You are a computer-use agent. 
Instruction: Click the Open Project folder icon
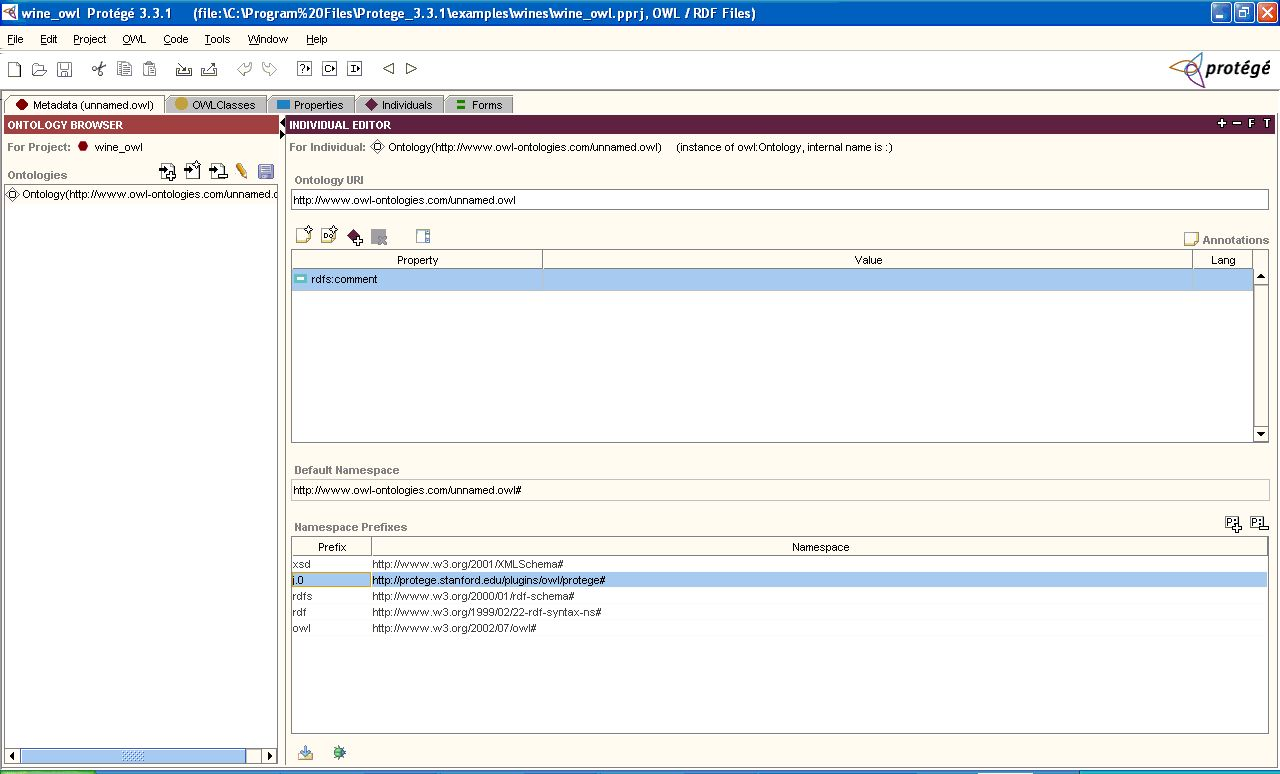tap(39, 69)
